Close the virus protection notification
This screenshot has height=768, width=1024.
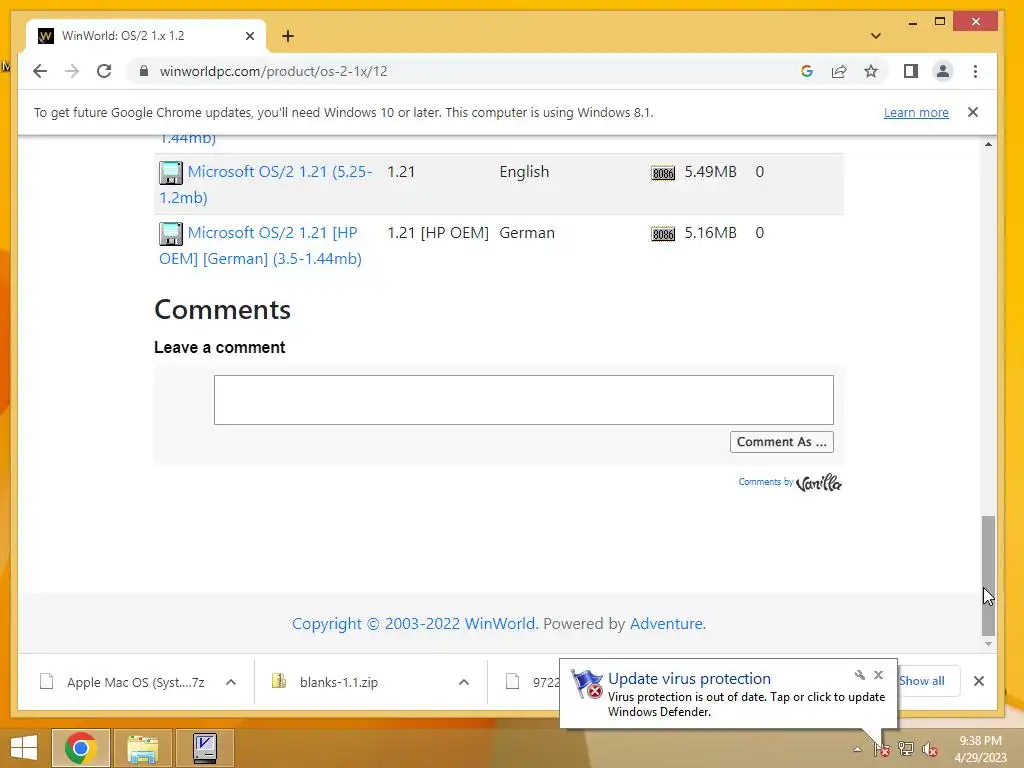click(x=878, y=675)
